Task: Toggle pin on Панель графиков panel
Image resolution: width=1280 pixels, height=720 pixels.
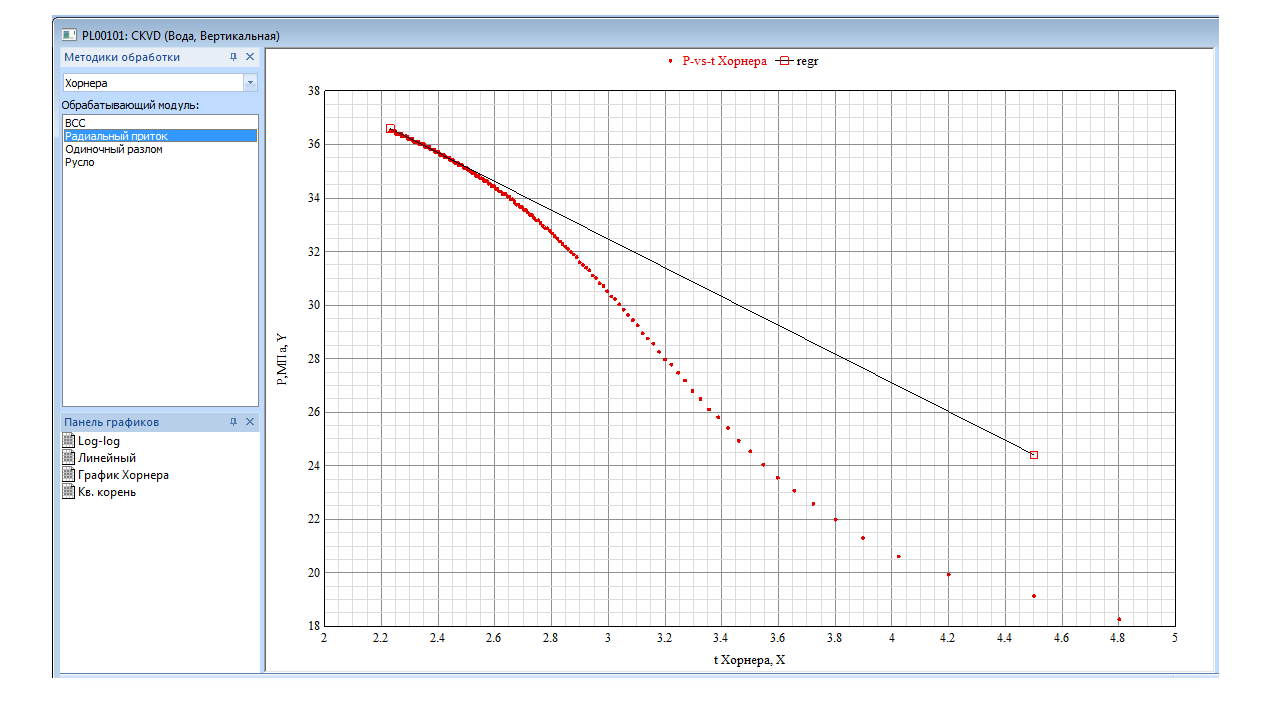Action: pyautogui.click(x=234, y=422)
